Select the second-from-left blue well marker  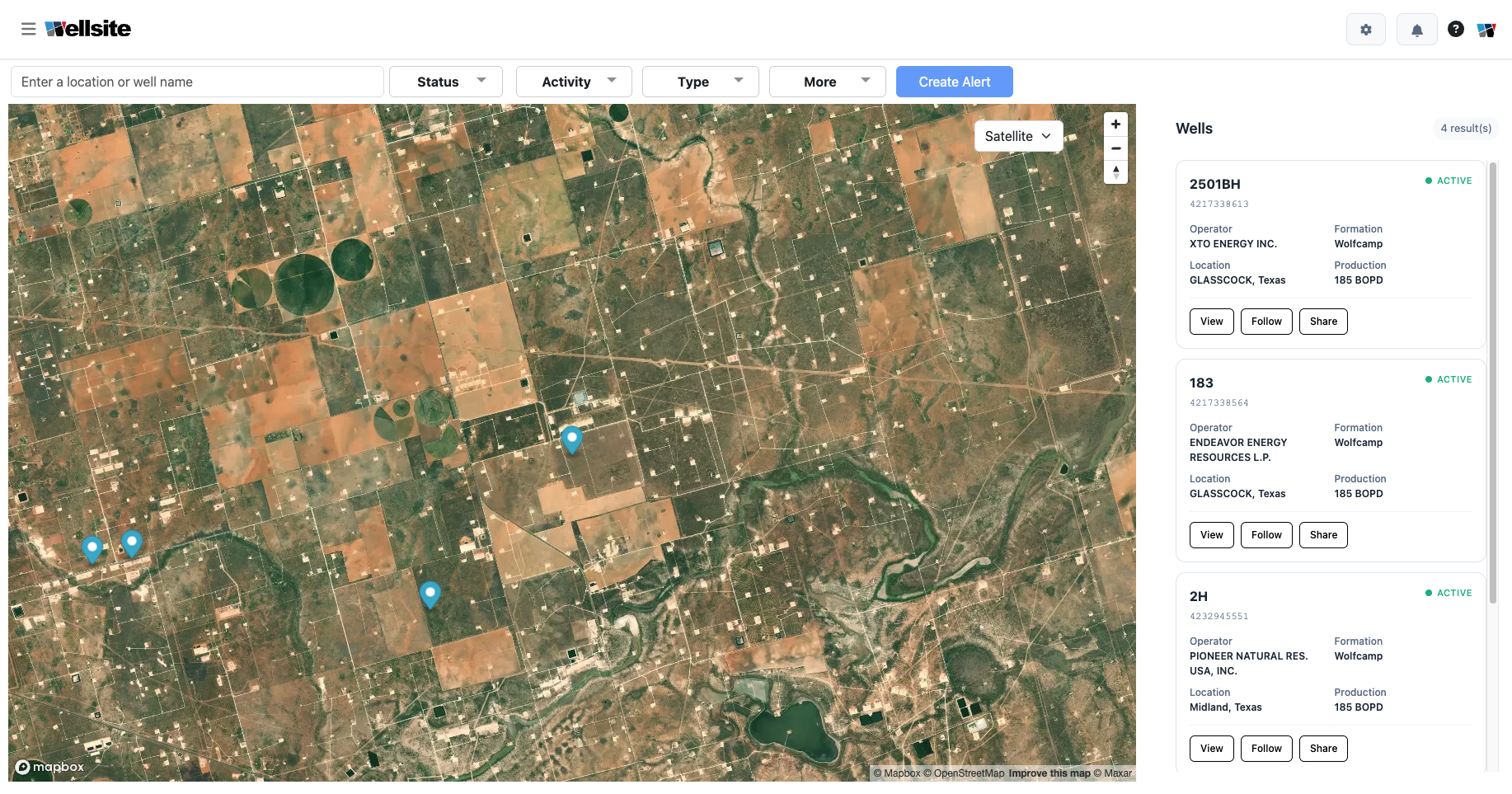pyautogui.click(x=132, y=543)
